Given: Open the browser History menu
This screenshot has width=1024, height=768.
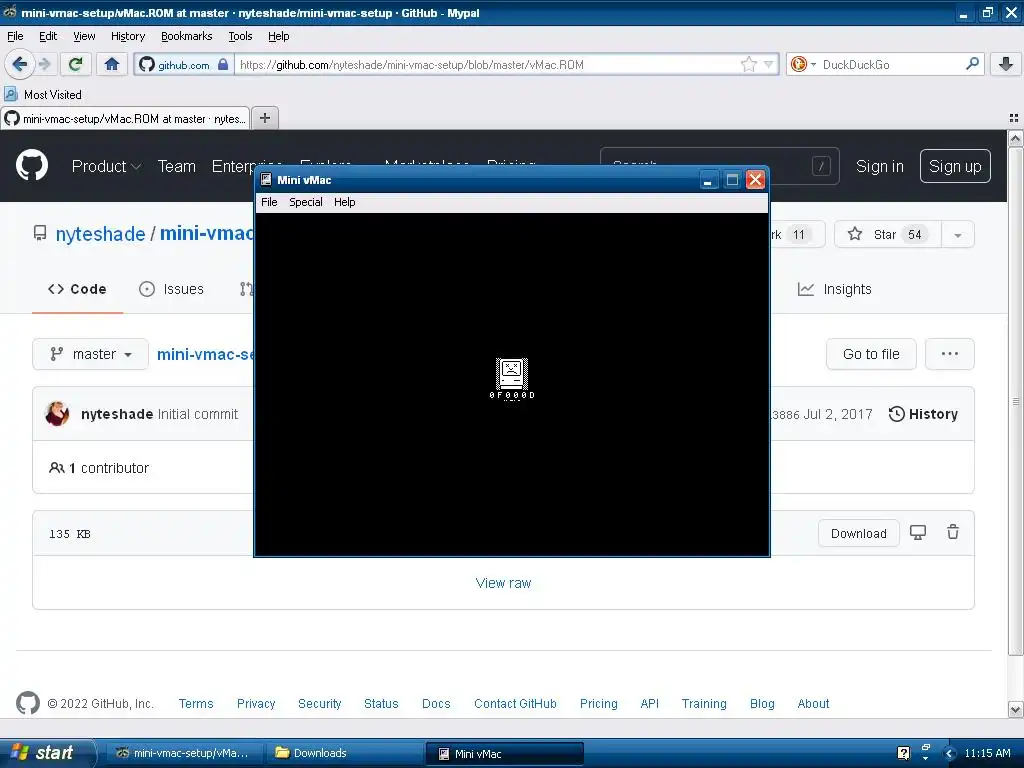Looking at the screenshot, I should click(x=128, y=36).
